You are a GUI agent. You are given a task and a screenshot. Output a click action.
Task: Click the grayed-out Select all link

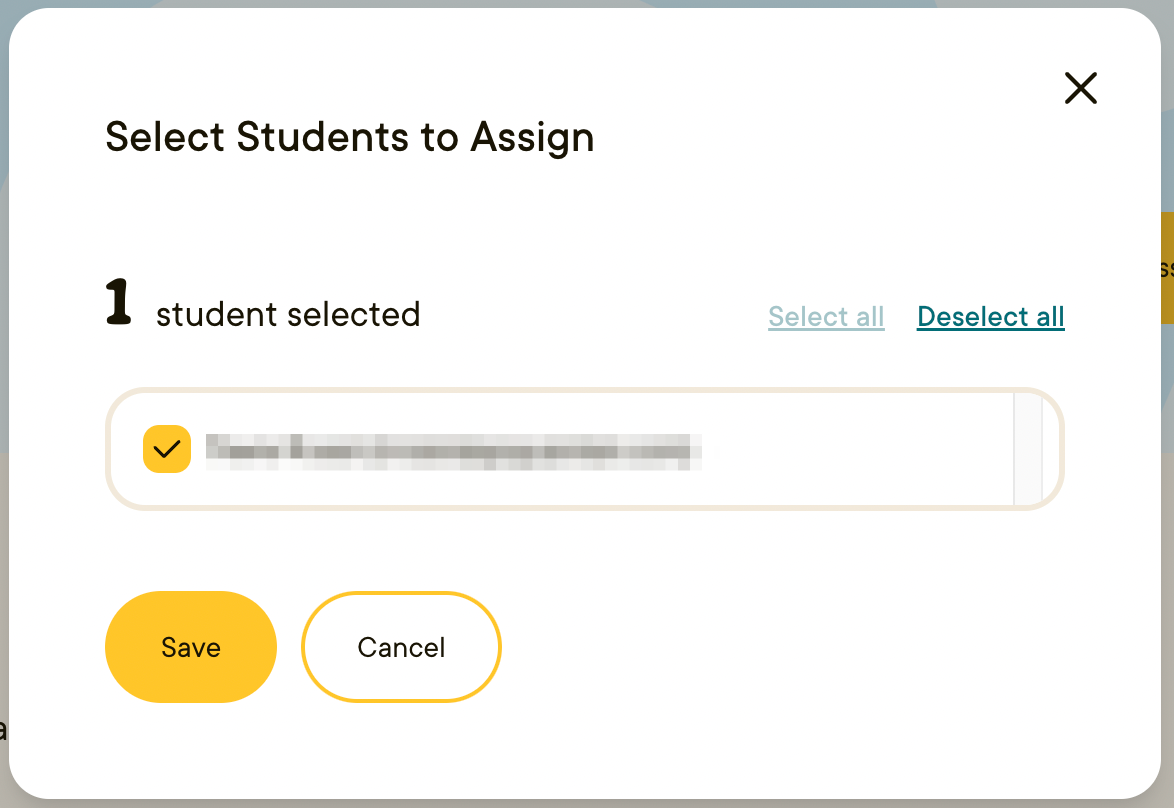826,316
